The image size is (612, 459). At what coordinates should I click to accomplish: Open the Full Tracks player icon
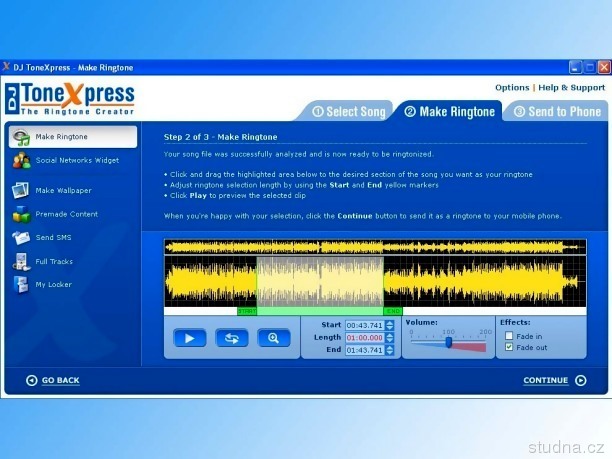point(21,262)
